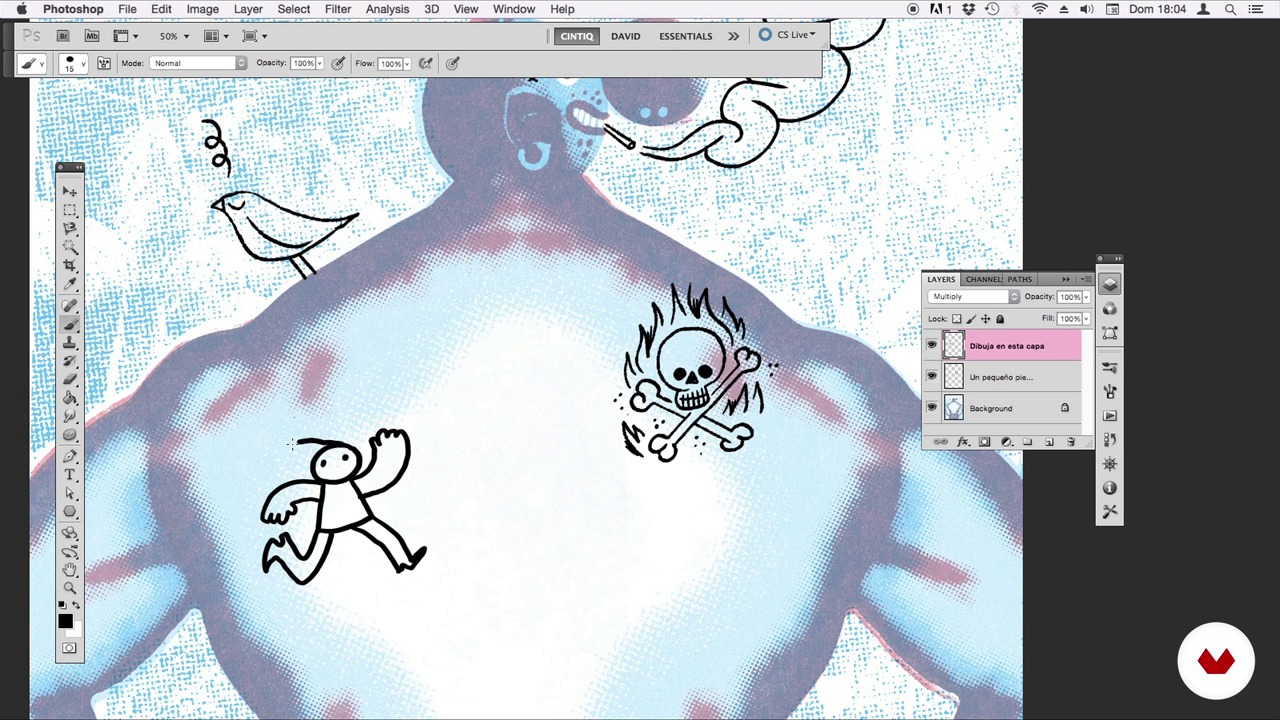Screen dimensions: 1280x720
Task: Select the 3D Rotate tool
Action: [70, 533]
